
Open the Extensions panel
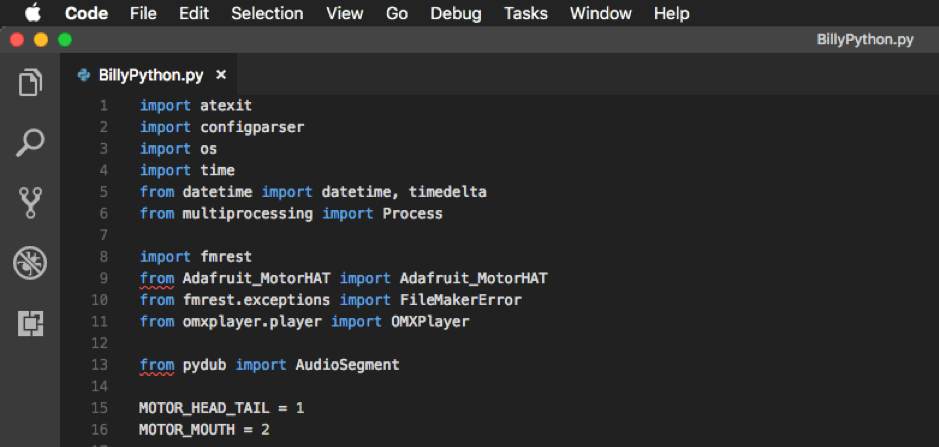[30, 324]
